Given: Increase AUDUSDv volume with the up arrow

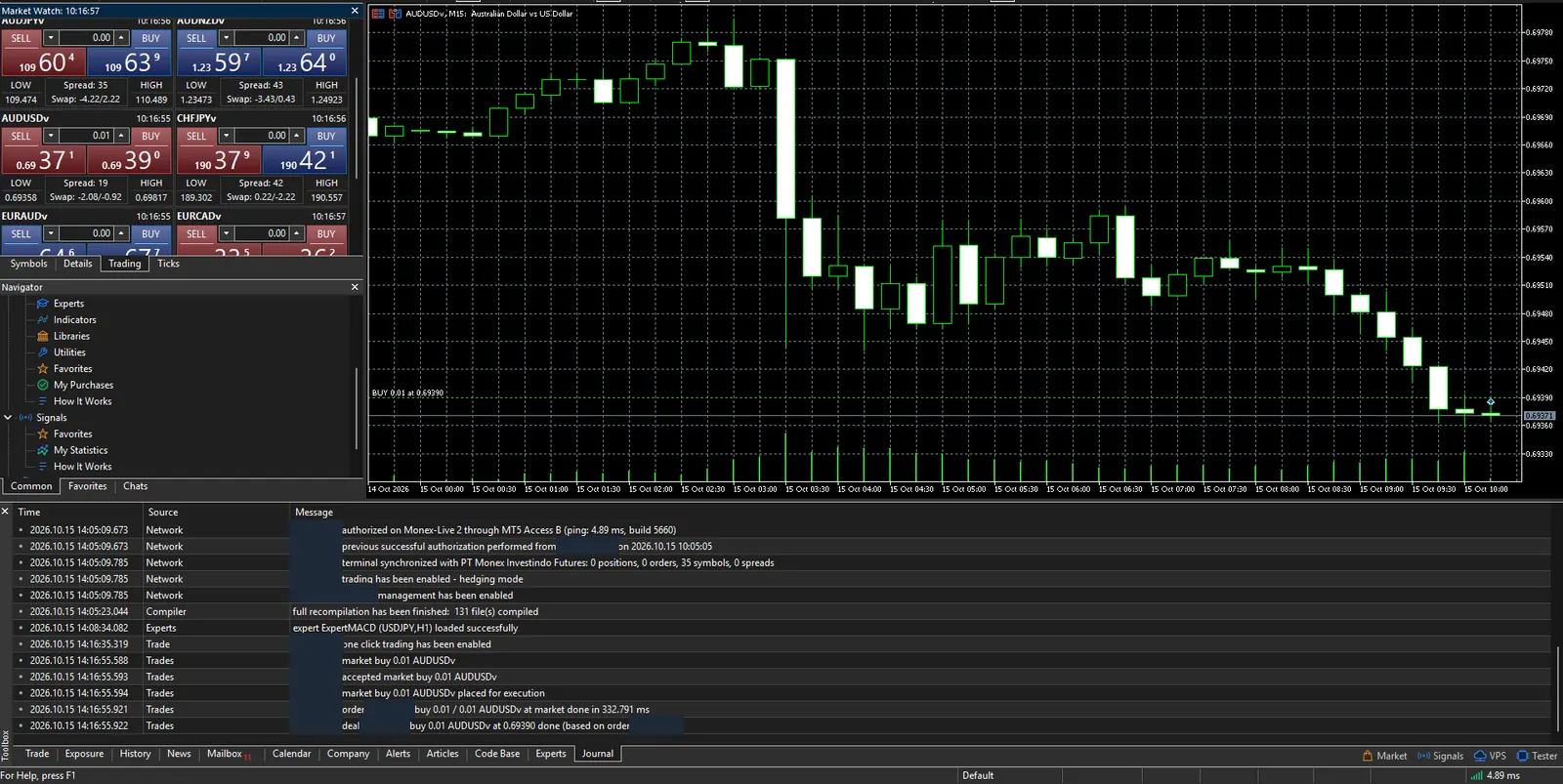Looking at the screenshot, I should click(x=121, y=136).
